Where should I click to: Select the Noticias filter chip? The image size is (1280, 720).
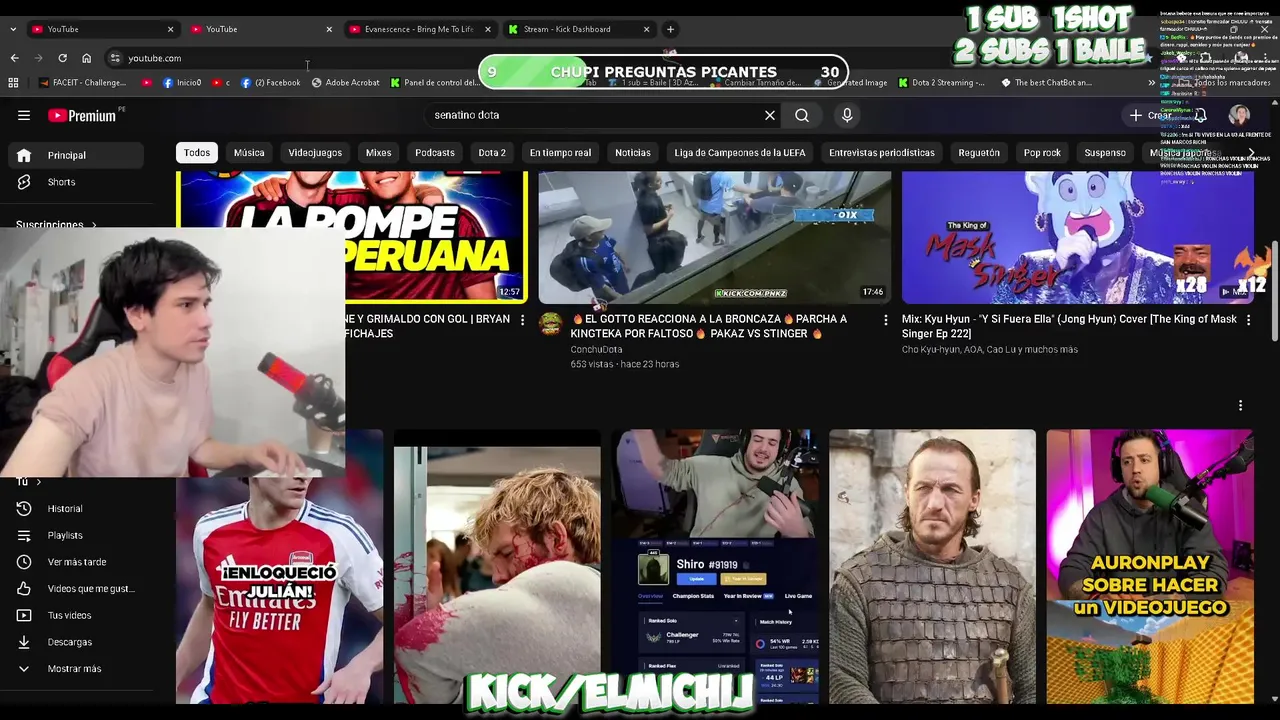[633, 153]
